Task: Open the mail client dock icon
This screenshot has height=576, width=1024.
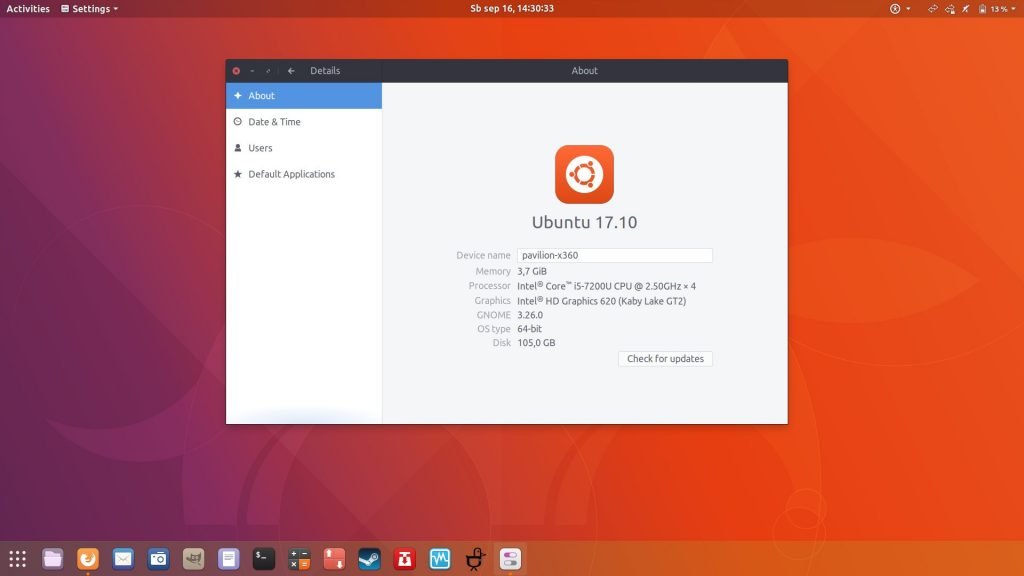Action: click(123, 558)
